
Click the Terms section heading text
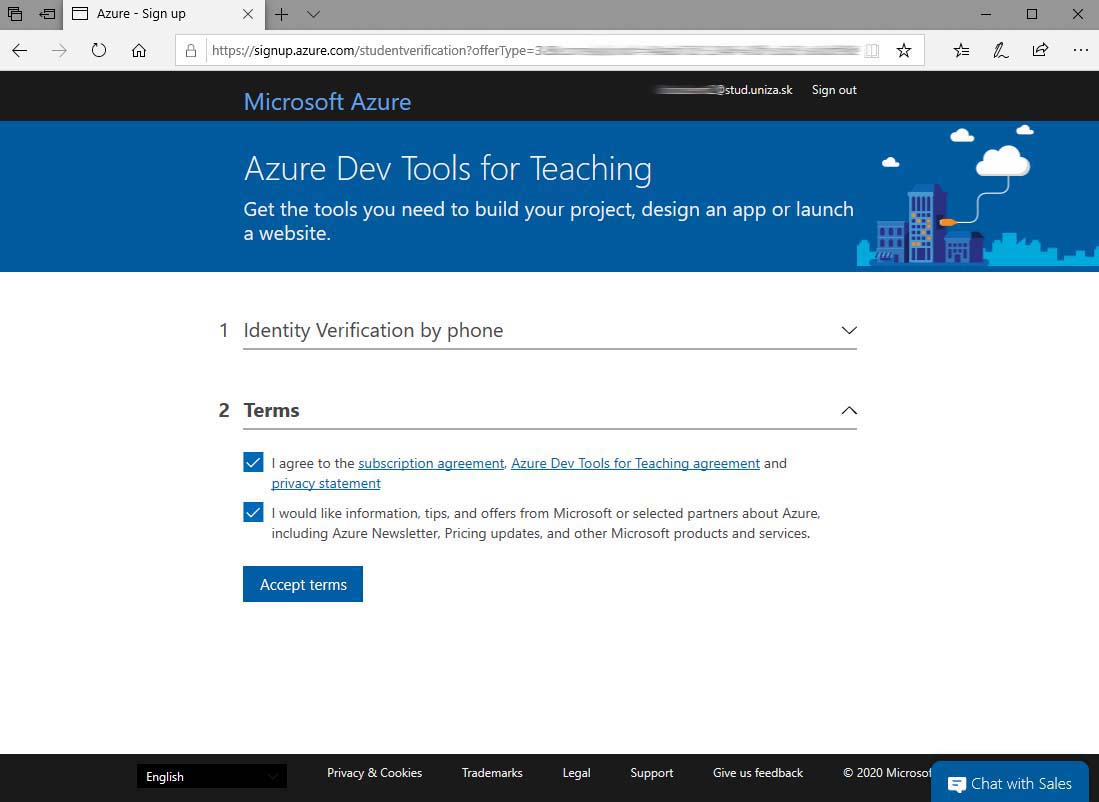coord(271,410)
